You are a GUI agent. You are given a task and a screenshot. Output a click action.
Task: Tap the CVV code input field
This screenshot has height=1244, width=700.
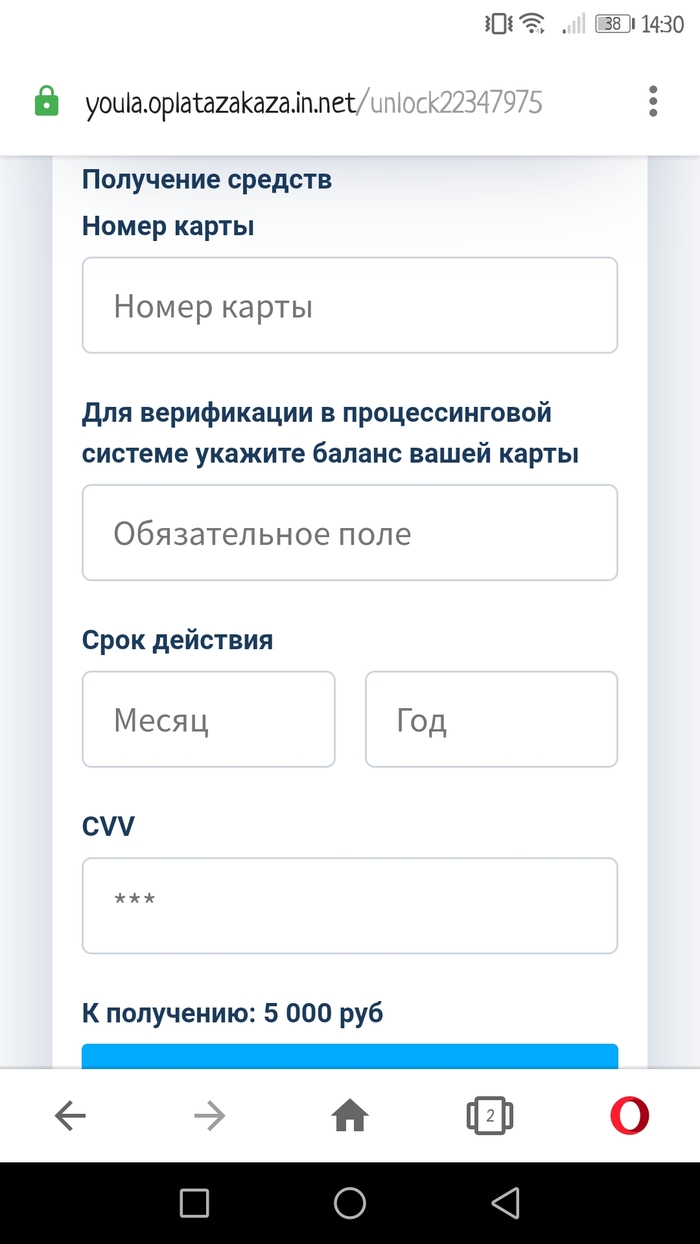(x=350, y=905)
